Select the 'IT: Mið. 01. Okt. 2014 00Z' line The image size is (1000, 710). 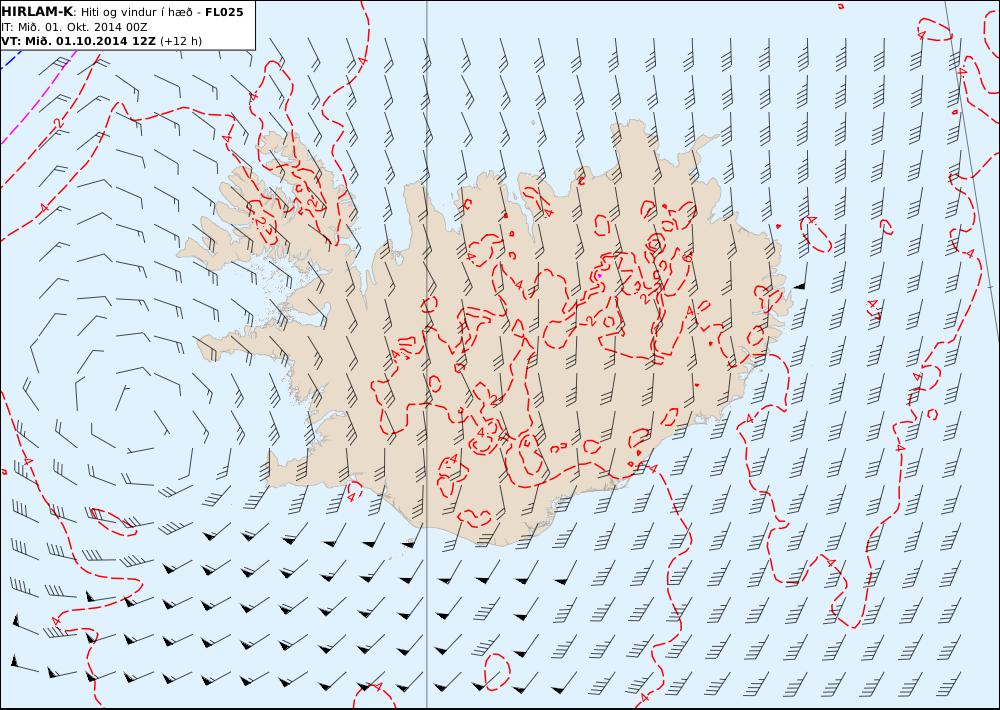tap(74, 27)
